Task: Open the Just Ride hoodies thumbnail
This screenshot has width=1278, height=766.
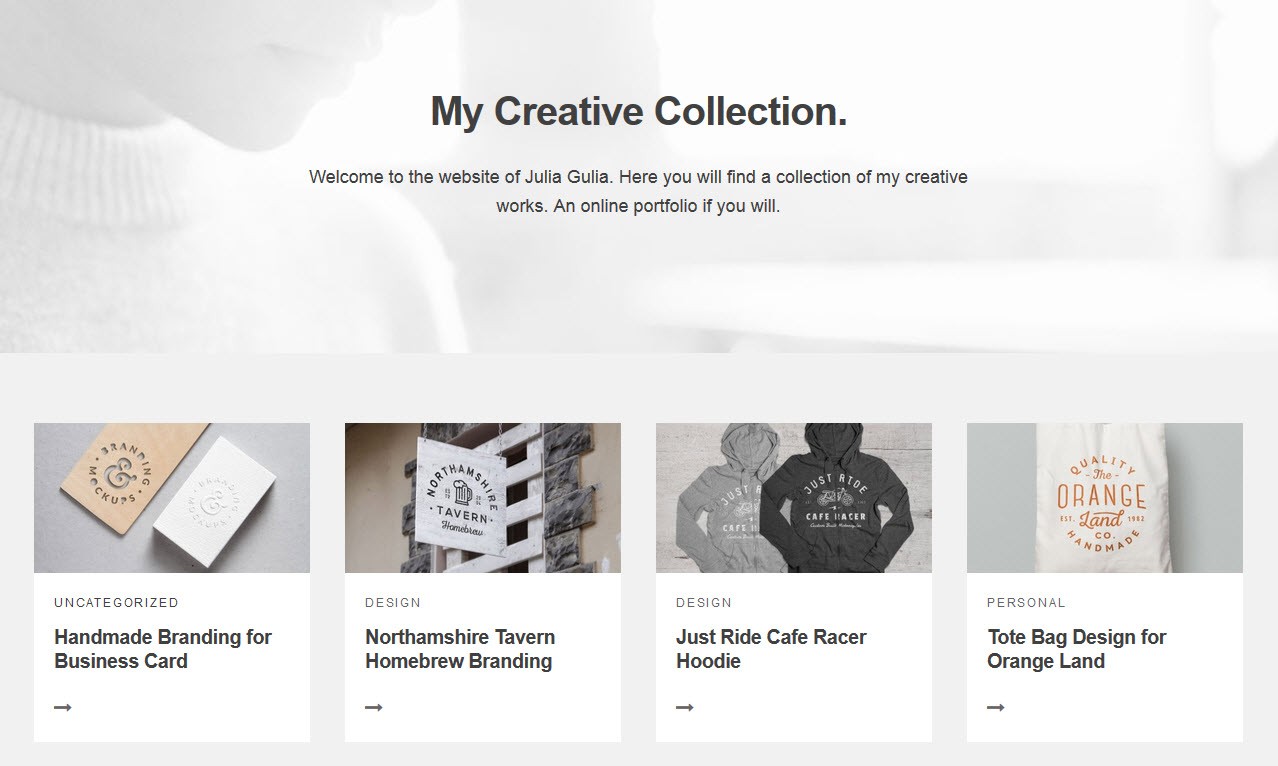Action: point(794,498)
